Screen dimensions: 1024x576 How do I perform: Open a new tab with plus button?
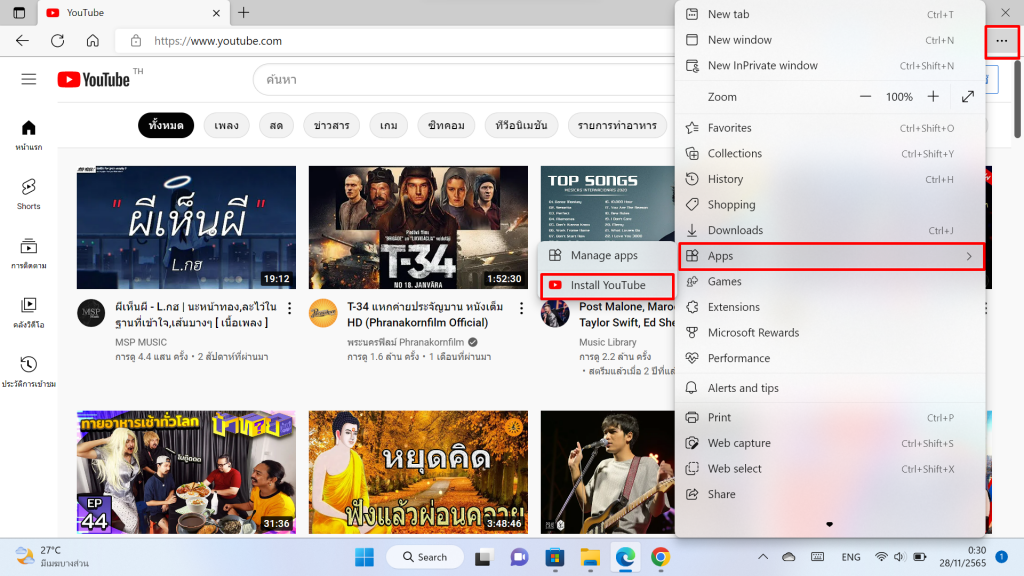point(244,12)
